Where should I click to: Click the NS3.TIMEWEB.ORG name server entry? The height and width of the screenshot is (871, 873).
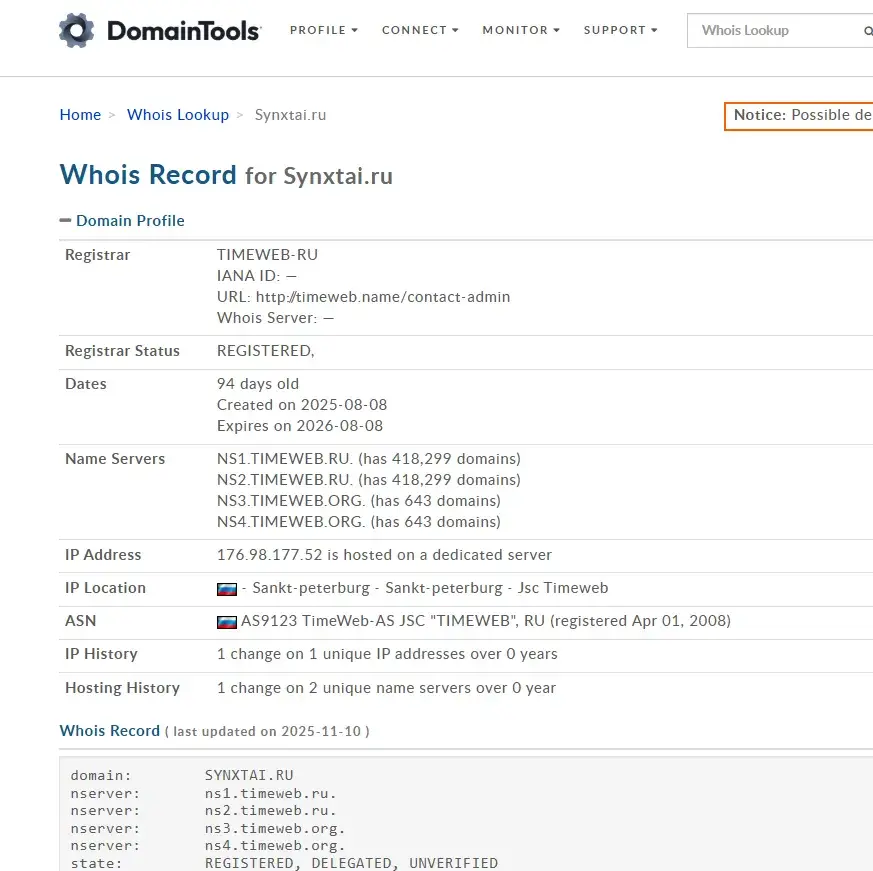359,501
